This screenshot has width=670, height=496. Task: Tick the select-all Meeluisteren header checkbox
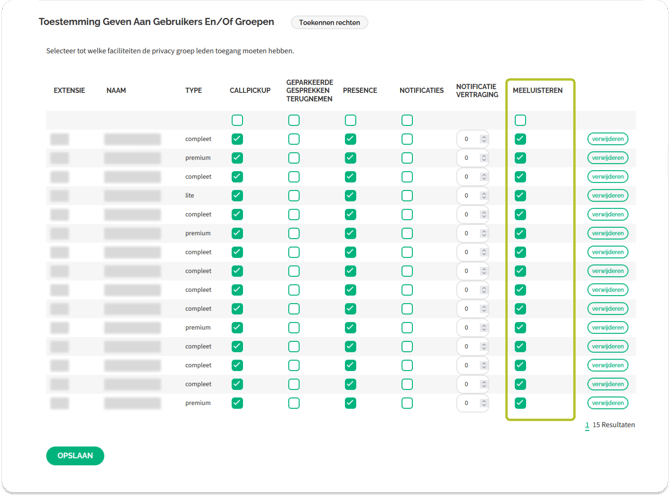point(520,120)
